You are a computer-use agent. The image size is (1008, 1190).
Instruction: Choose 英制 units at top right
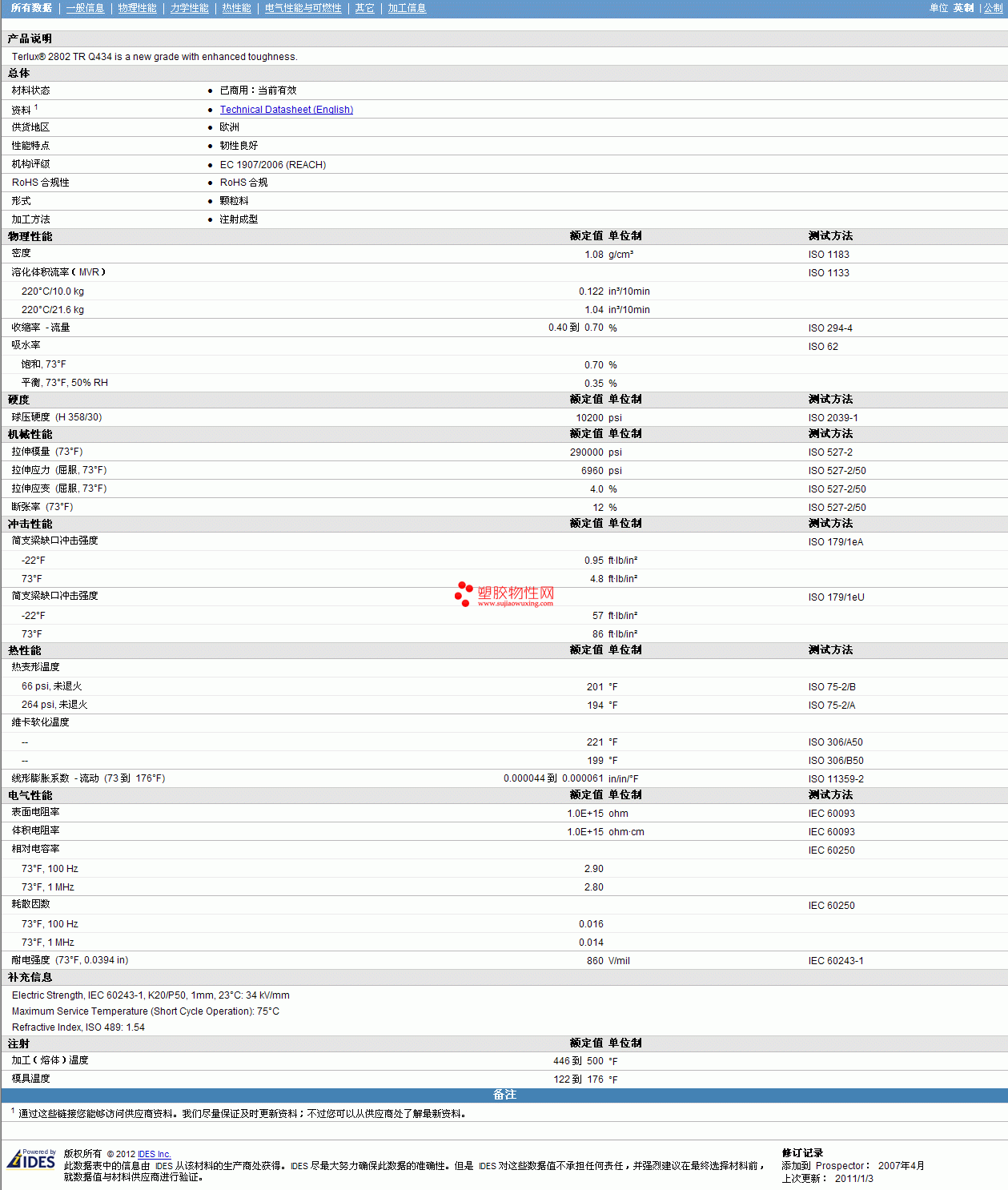[964, 8]
